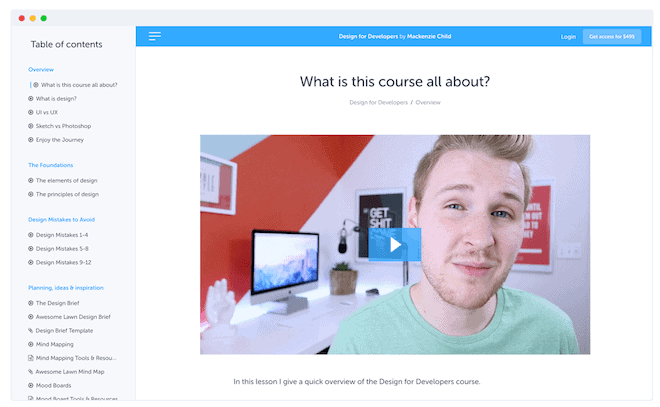
Task: Click the attachment icon beside 'Design Brief Template'
Action: coord(31,330)
